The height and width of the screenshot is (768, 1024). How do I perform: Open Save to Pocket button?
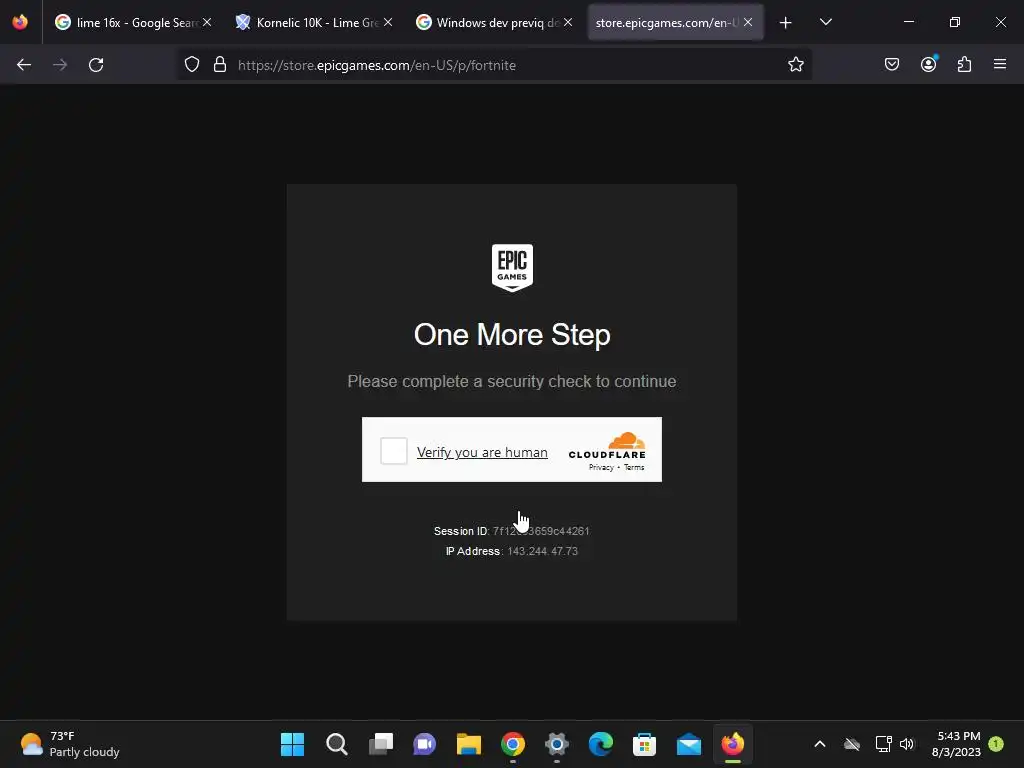coord(892,64)
